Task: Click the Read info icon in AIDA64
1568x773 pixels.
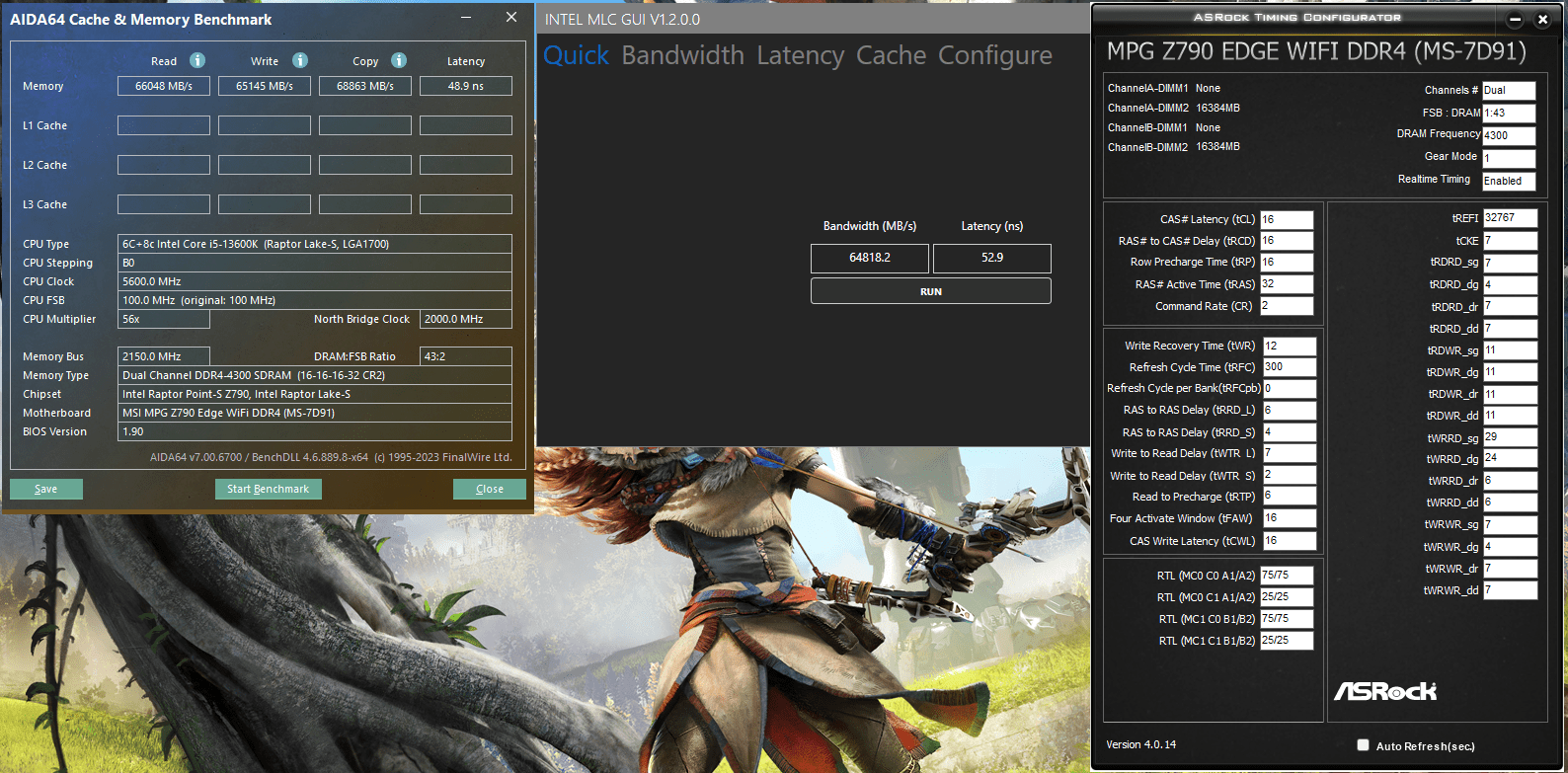Action: 197,60
